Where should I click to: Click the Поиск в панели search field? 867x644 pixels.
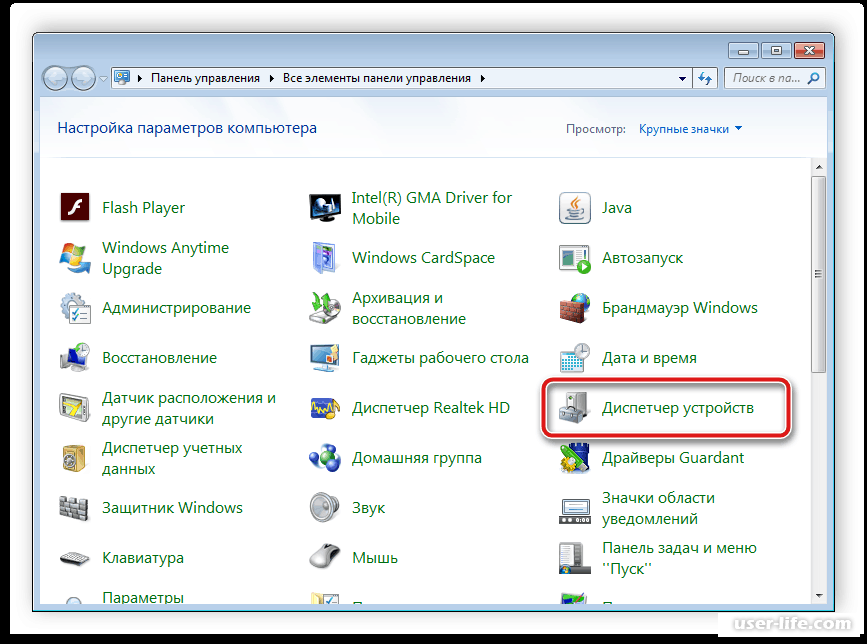[775, 78]
